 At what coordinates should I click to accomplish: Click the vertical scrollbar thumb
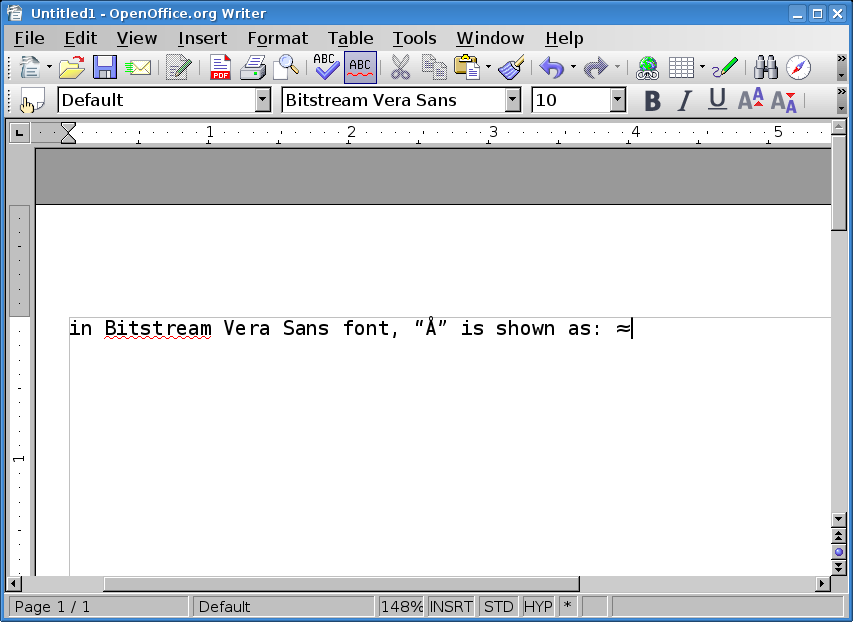[x=839, y=183]
